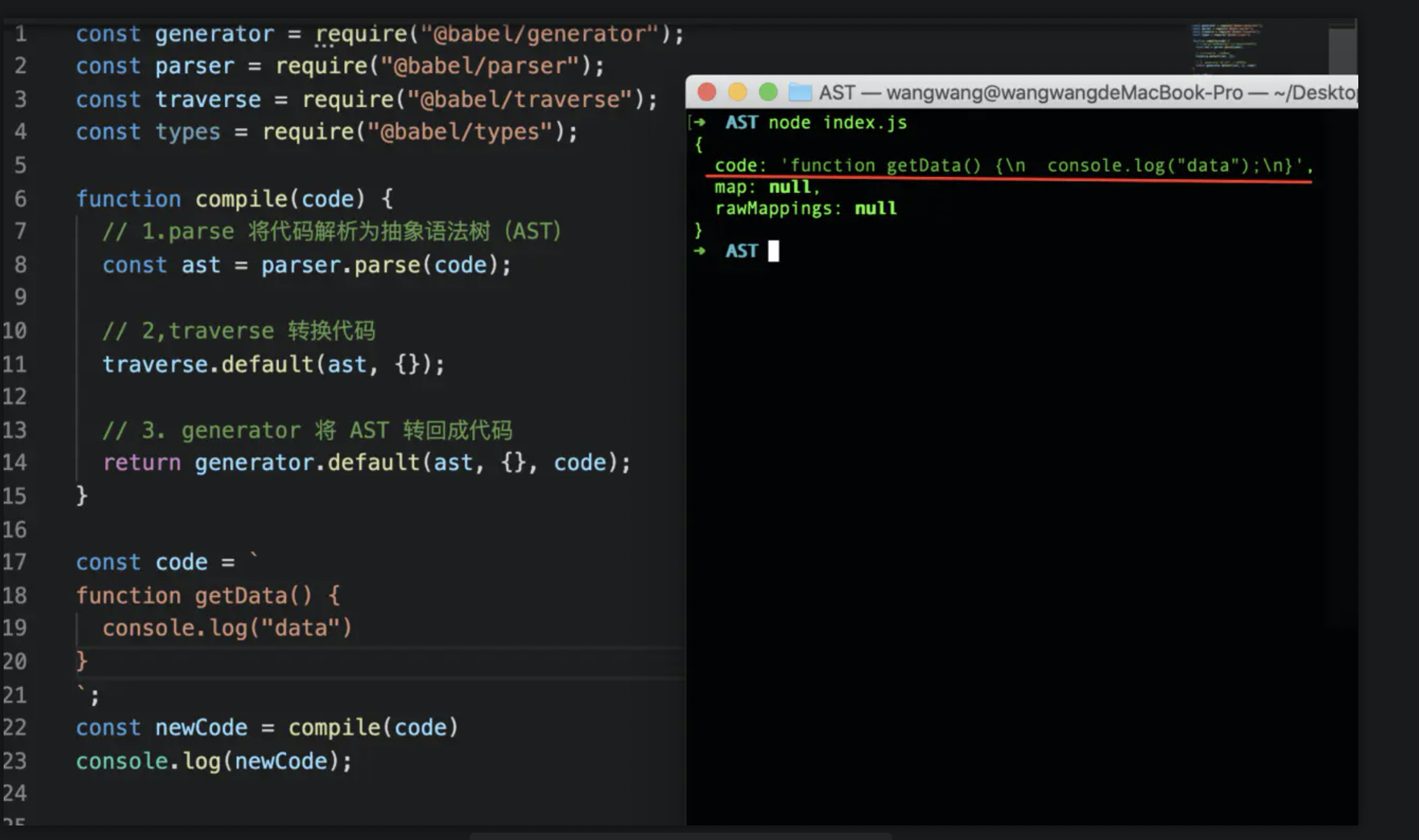Click the return keyword on line 14
The width and height of the screenshot is (1419, 840).
coord(141,463)
